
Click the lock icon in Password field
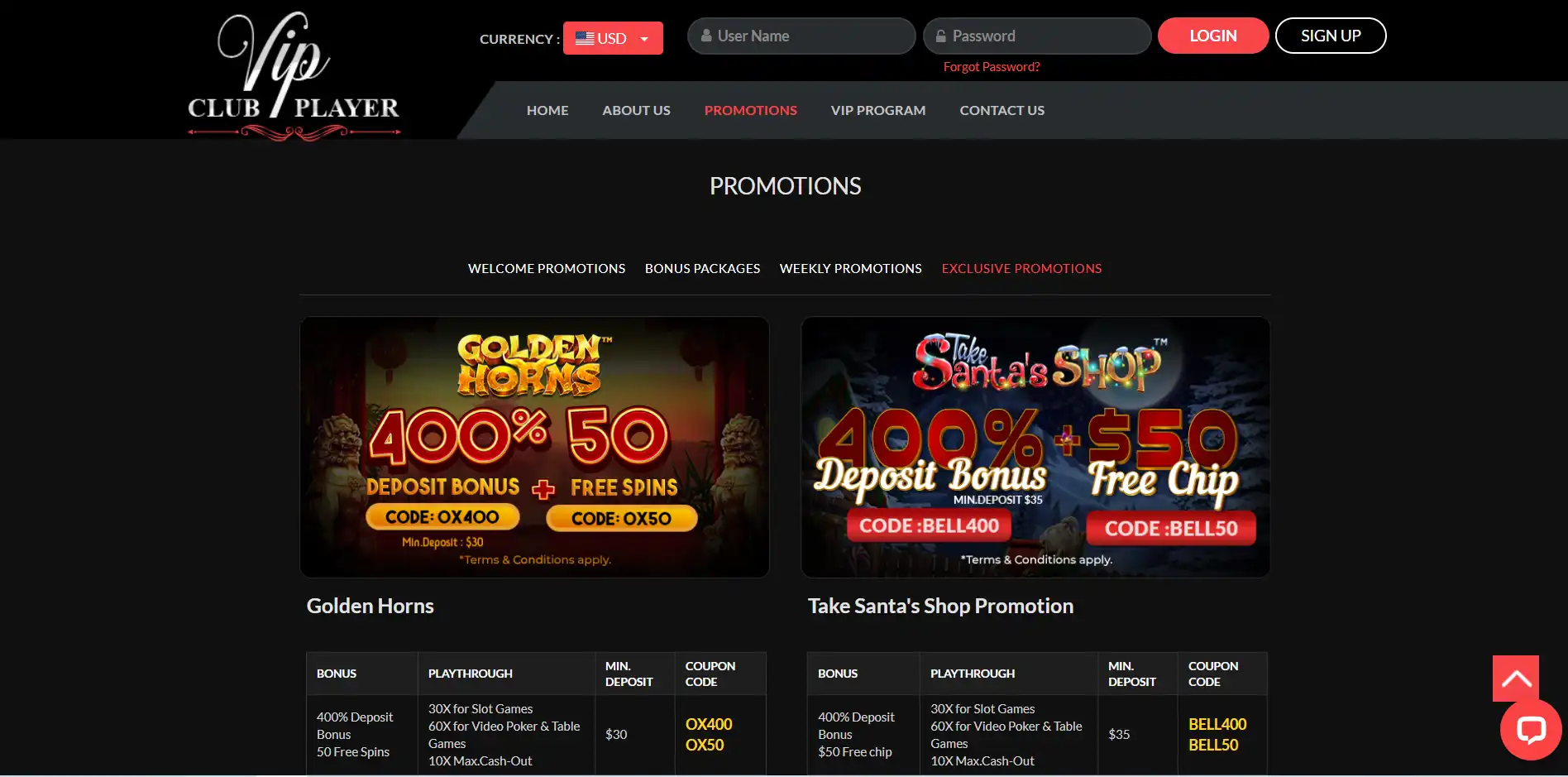pyautogui.click(x=940, y=36)
